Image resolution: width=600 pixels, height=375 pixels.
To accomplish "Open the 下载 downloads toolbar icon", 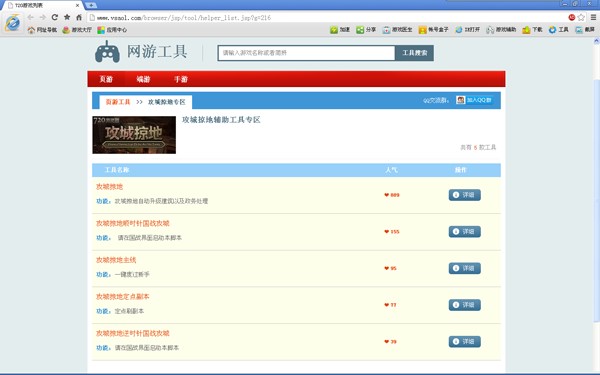I will coord(533,29).
